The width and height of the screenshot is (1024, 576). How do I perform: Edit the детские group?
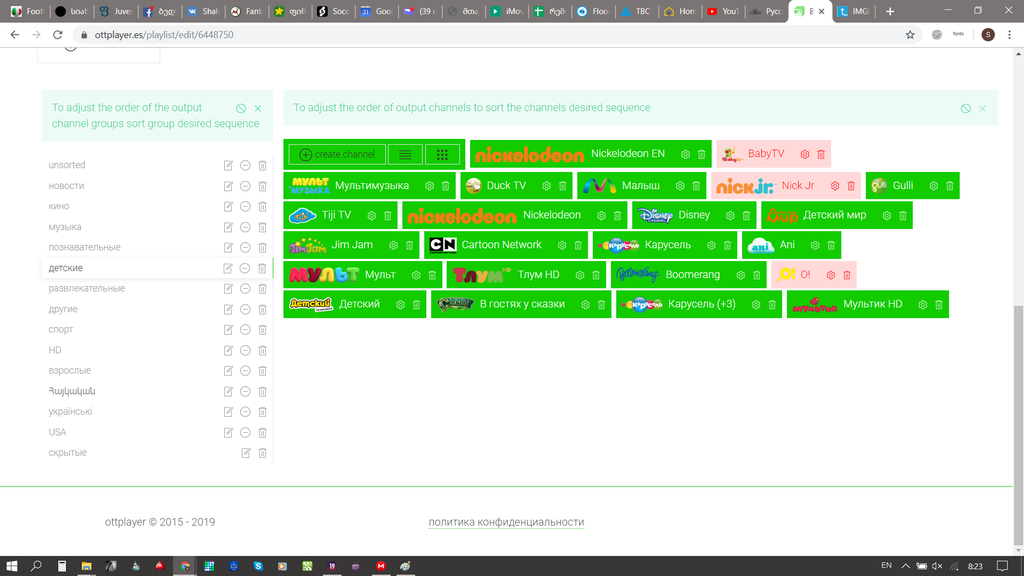click(x=228, y=268)
